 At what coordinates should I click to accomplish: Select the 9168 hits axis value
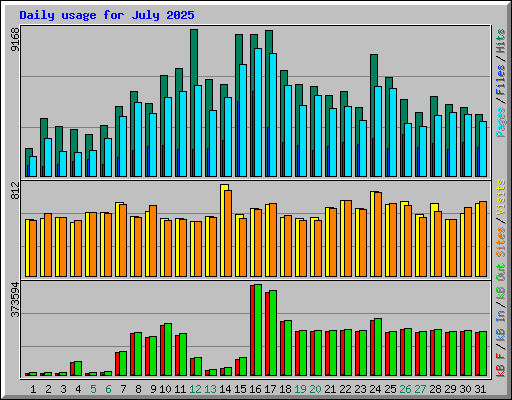pos(15,39)
